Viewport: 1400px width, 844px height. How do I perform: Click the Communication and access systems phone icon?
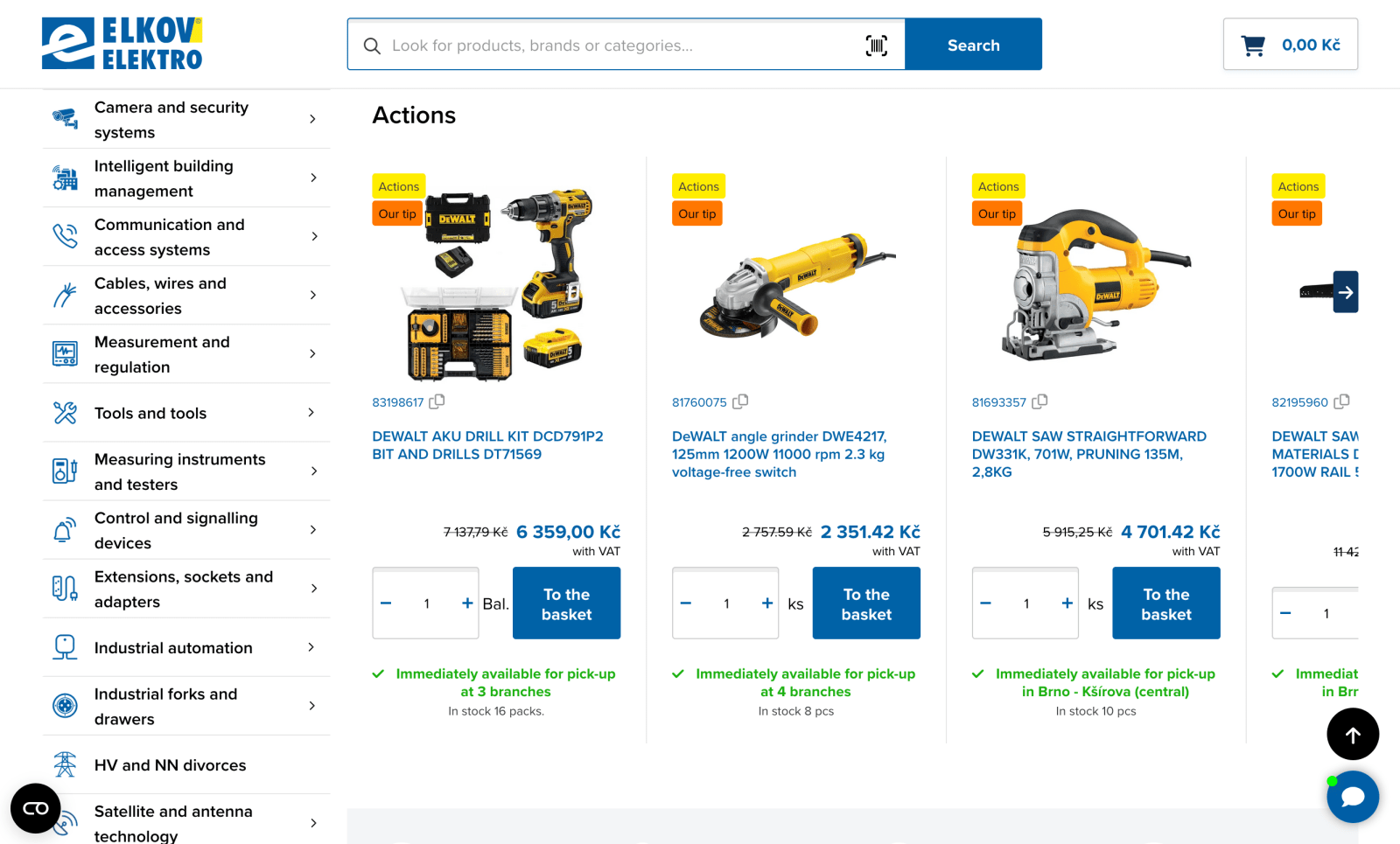coord(65,236)
